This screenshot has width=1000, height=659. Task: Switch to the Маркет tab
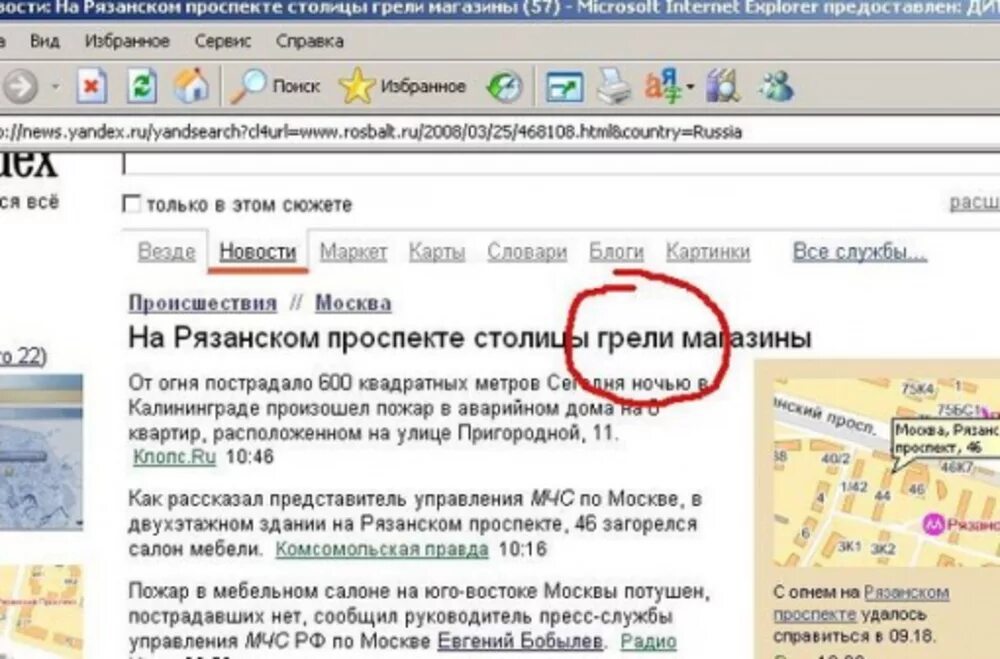click(x=353, y=251)
